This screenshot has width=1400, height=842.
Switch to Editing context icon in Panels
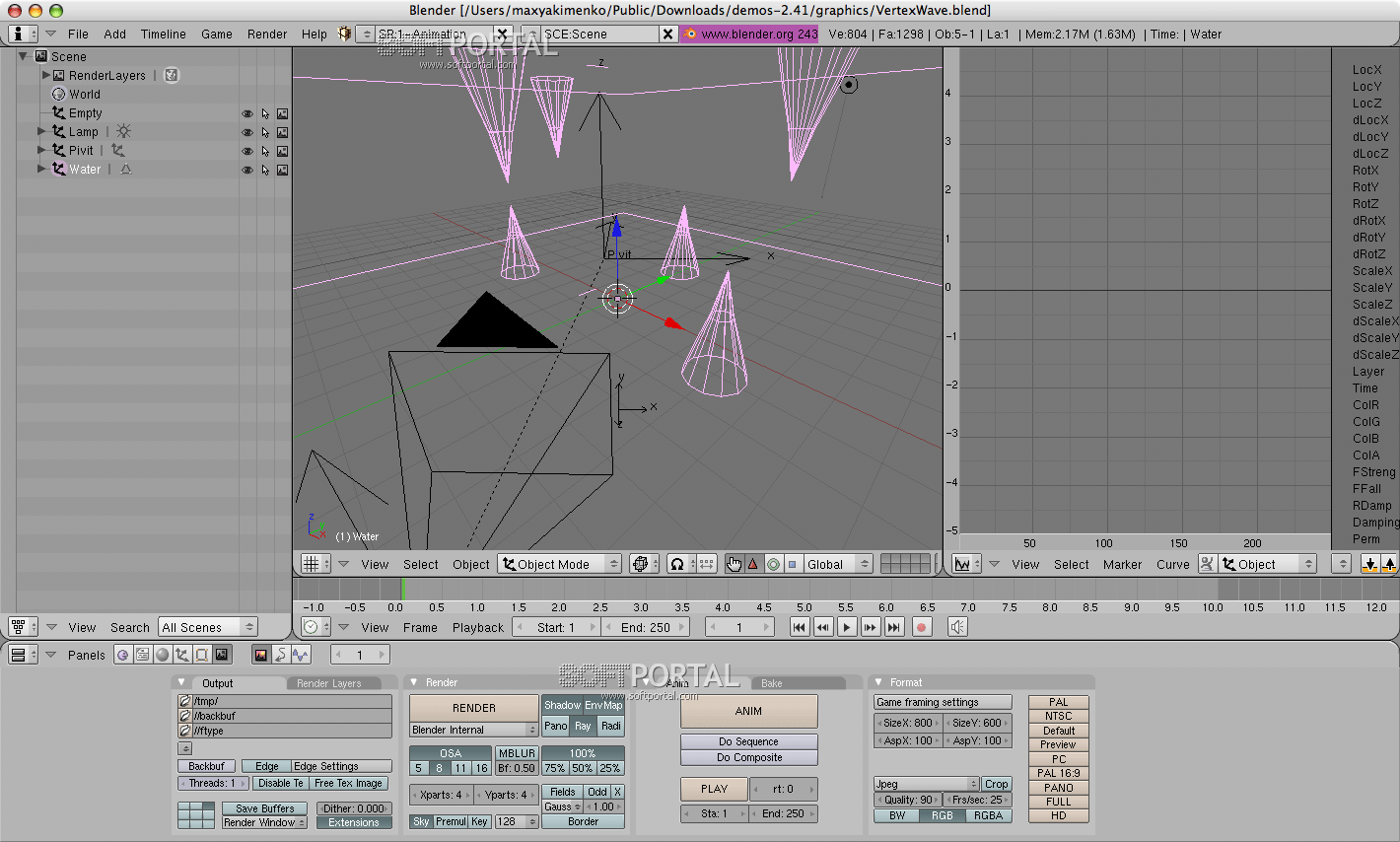pyautogui.click(x=201, y=655)
